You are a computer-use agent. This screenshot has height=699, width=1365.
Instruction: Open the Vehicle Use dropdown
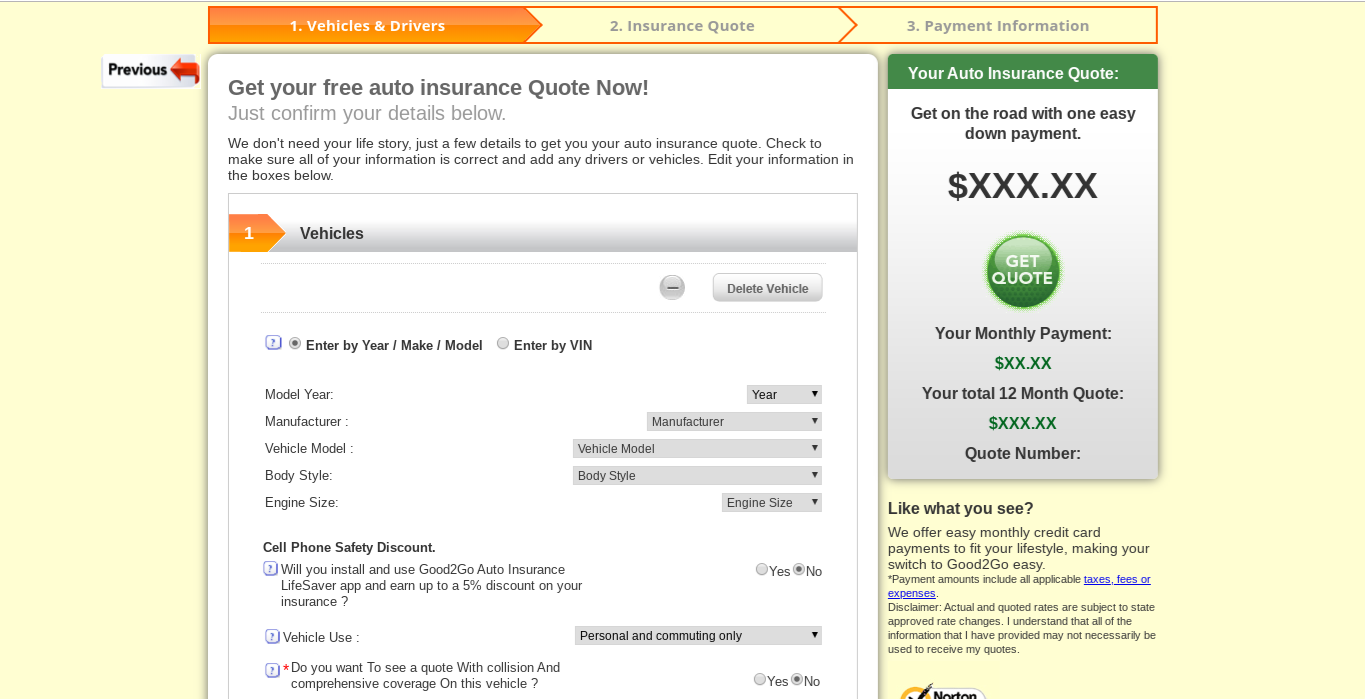(x=698, y=635)
